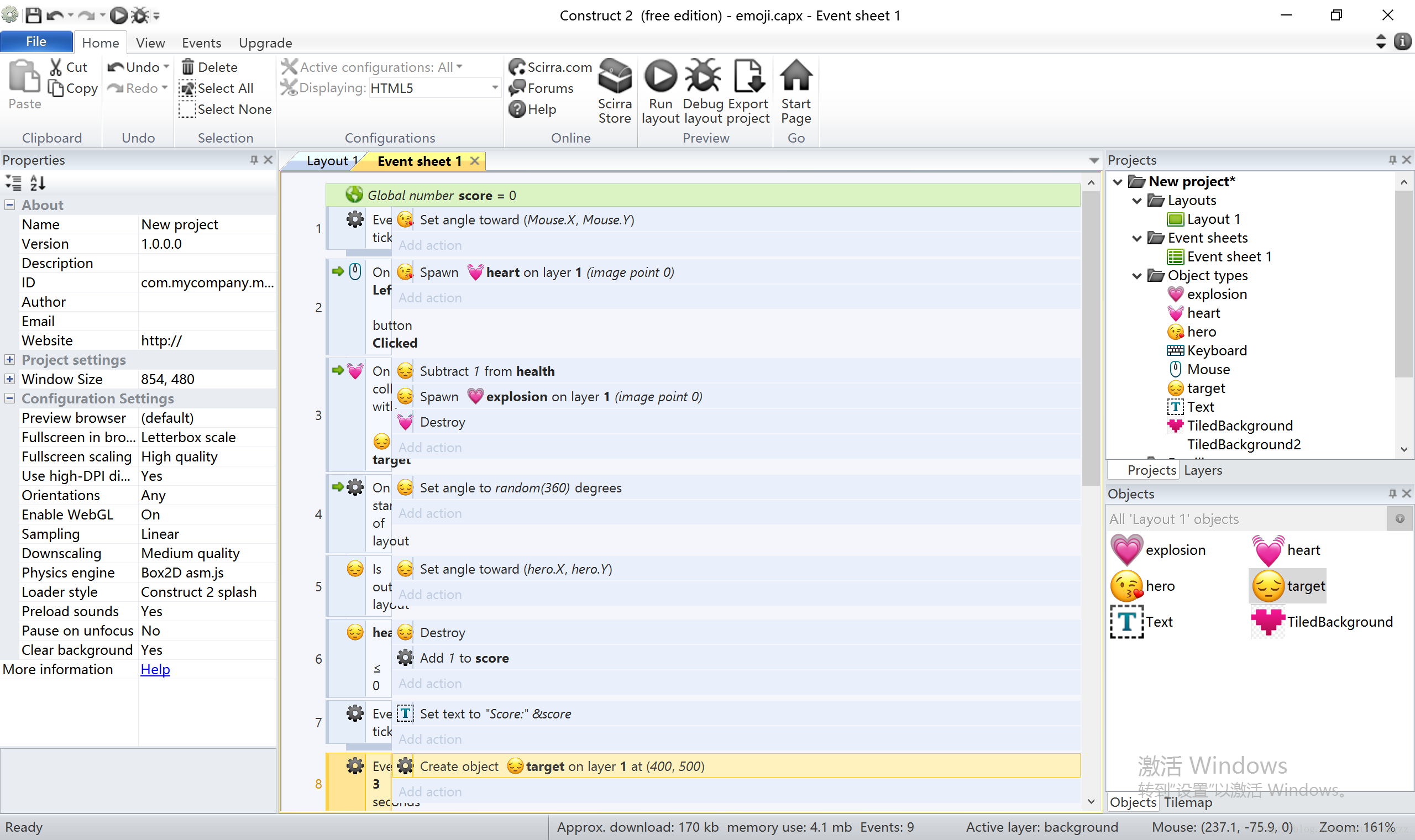Click Add action under event 1
Viewport: 1415px width, 840px height.
(x=430, y=245)
